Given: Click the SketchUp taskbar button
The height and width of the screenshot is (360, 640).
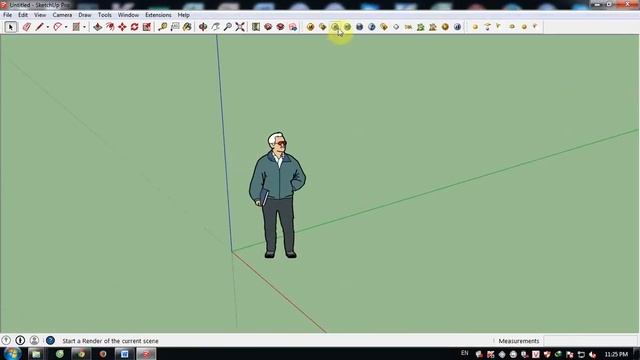Looking at the screenshot, I should pos(146,353).
